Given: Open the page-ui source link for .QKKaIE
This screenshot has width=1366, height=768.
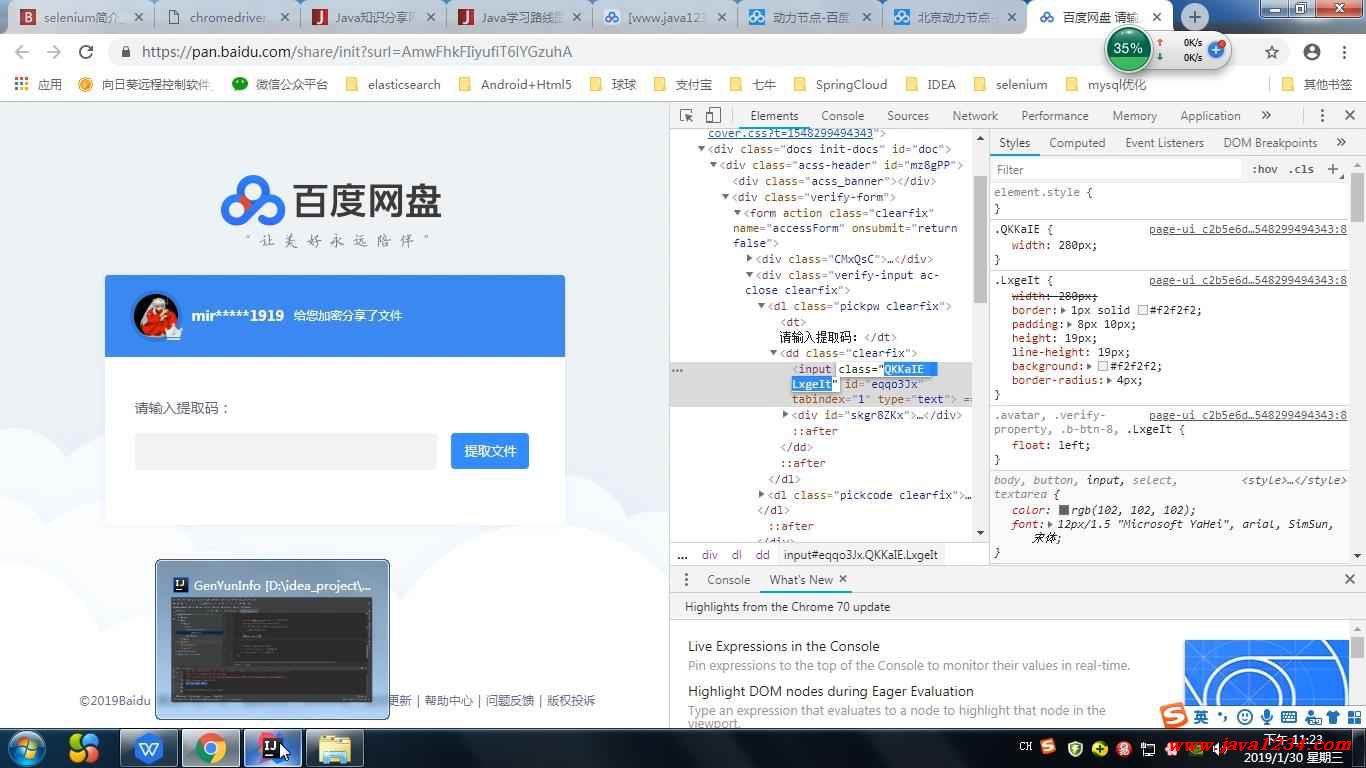Looking at the screenshot, I should click(1248, 230).
